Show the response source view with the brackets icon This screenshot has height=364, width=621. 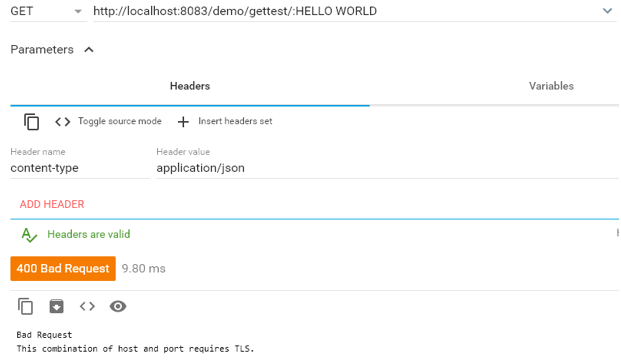pos(87,306)
